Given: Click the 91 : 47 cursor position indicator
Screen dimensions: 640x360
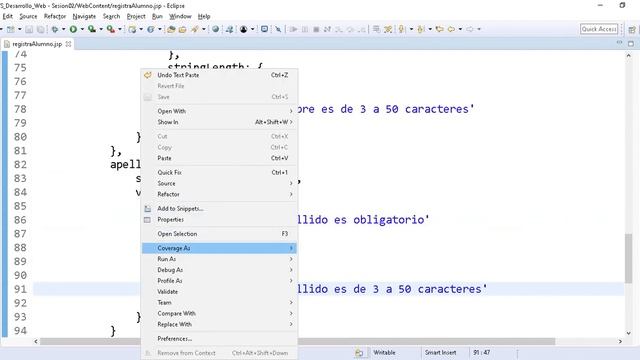Looking at the screenshot, I should (481, 352).
